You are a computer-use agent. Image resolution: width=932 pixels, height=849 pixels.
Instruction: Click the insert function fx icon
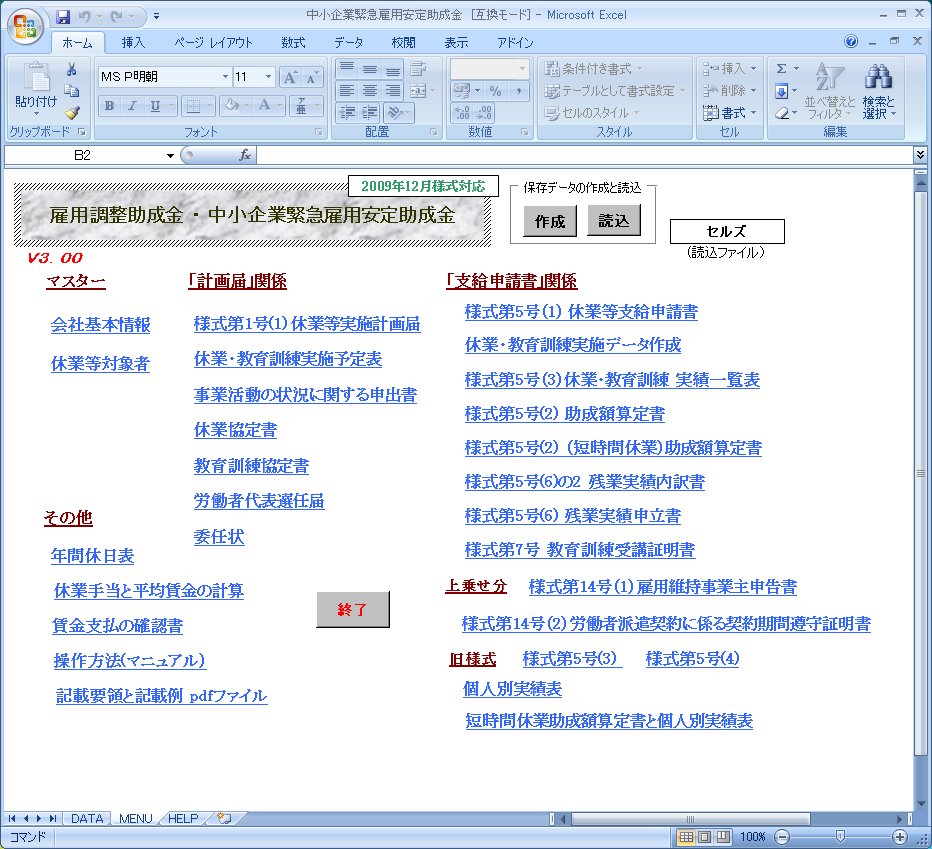tap(244, 155)
